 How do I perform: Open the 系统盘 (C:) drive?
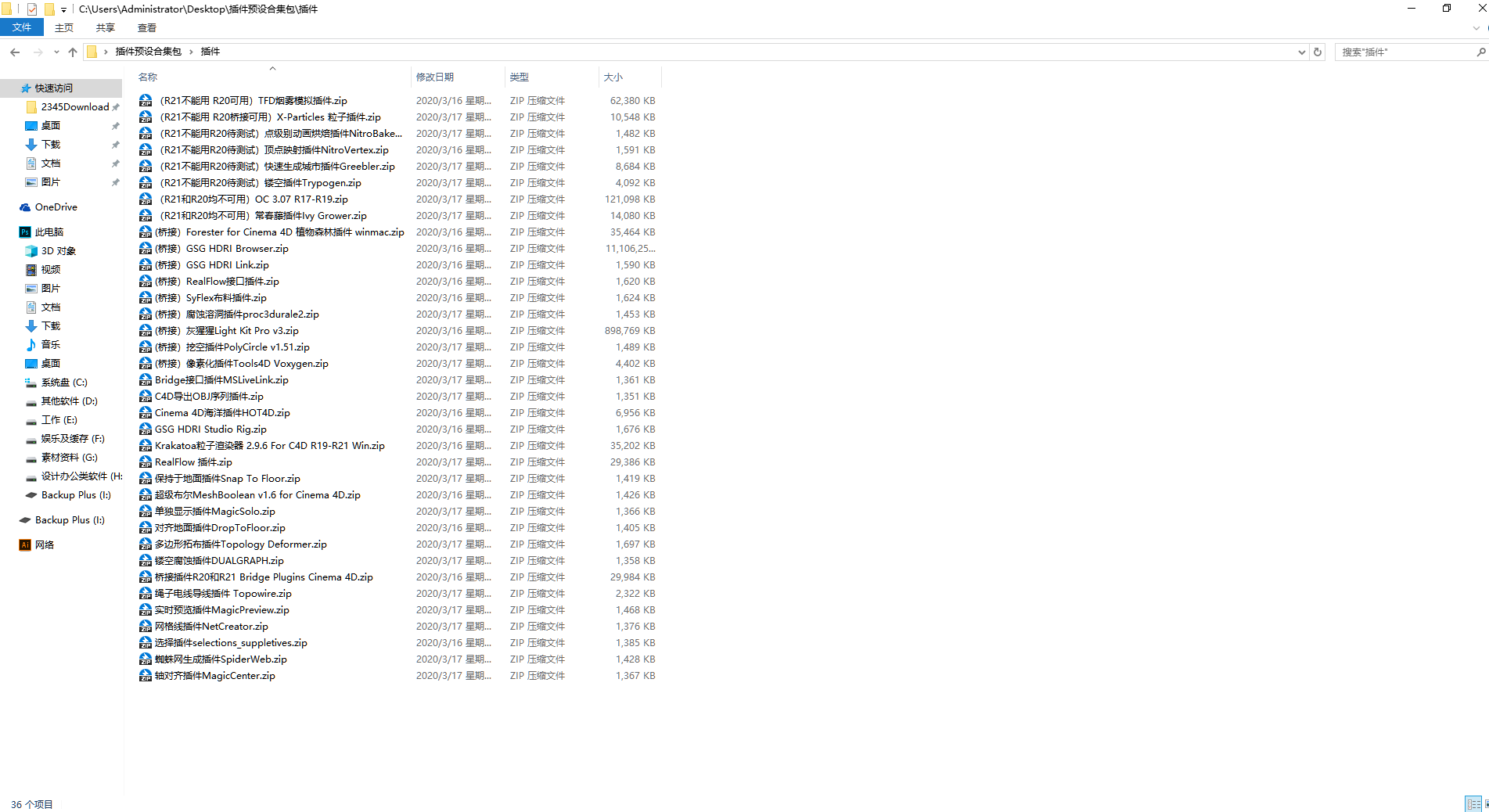pyautogui.click(x=64, y=383)
